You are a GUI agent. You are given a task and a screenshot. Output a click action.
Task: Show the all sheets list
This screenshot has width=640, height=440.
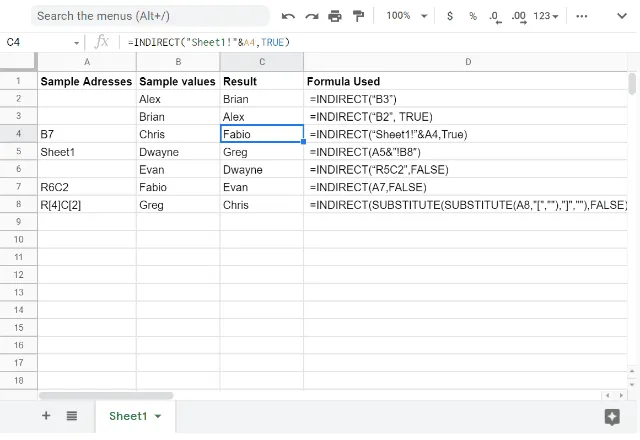click(72, 416)
